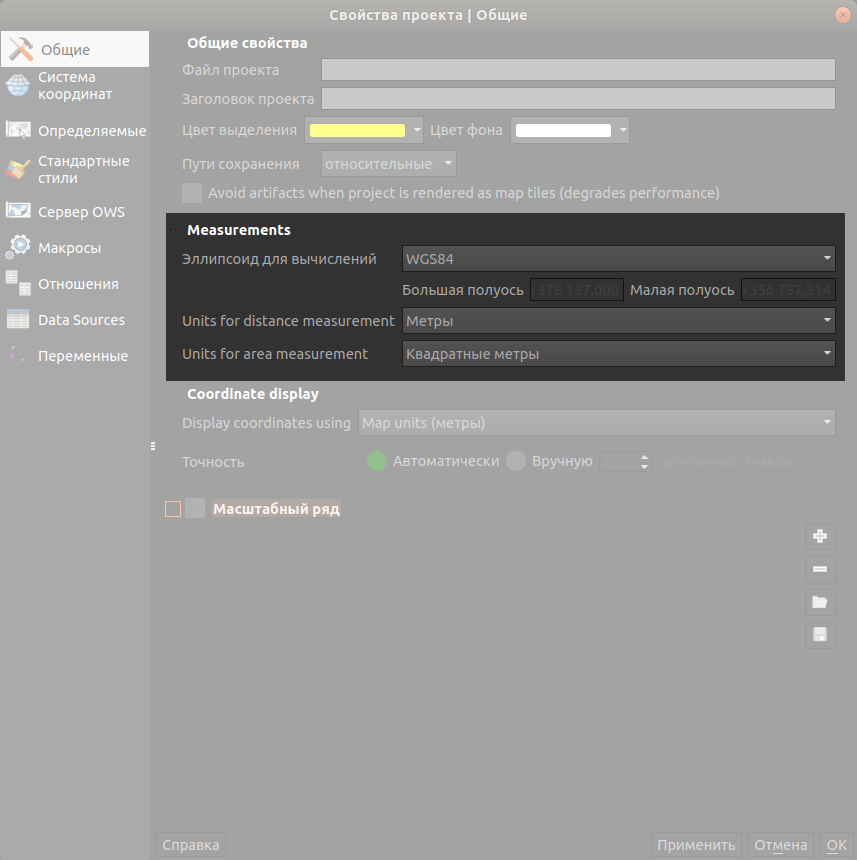The height and width of the screenshot is (860, 857).
Task: Open the coordinate system (Система координат) section
Action: 74,86
